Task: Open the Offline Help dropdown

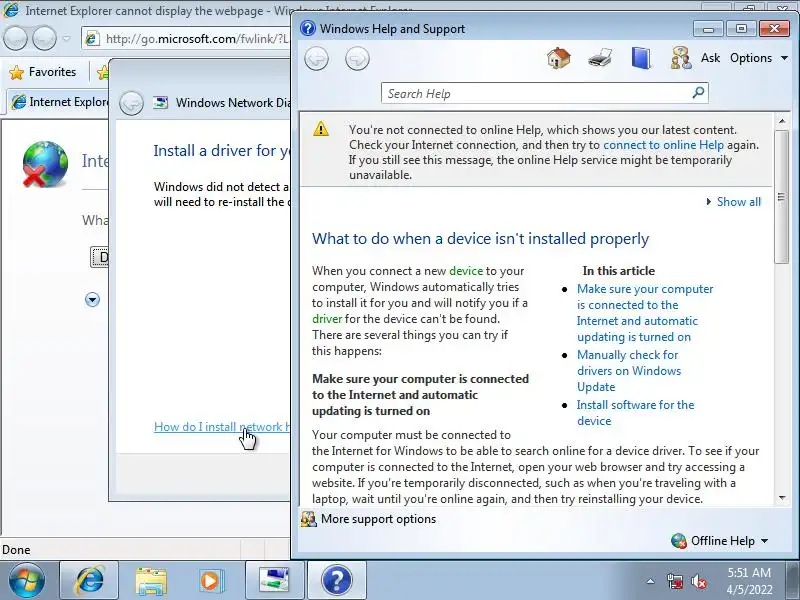Action: [x=720, y=540]
